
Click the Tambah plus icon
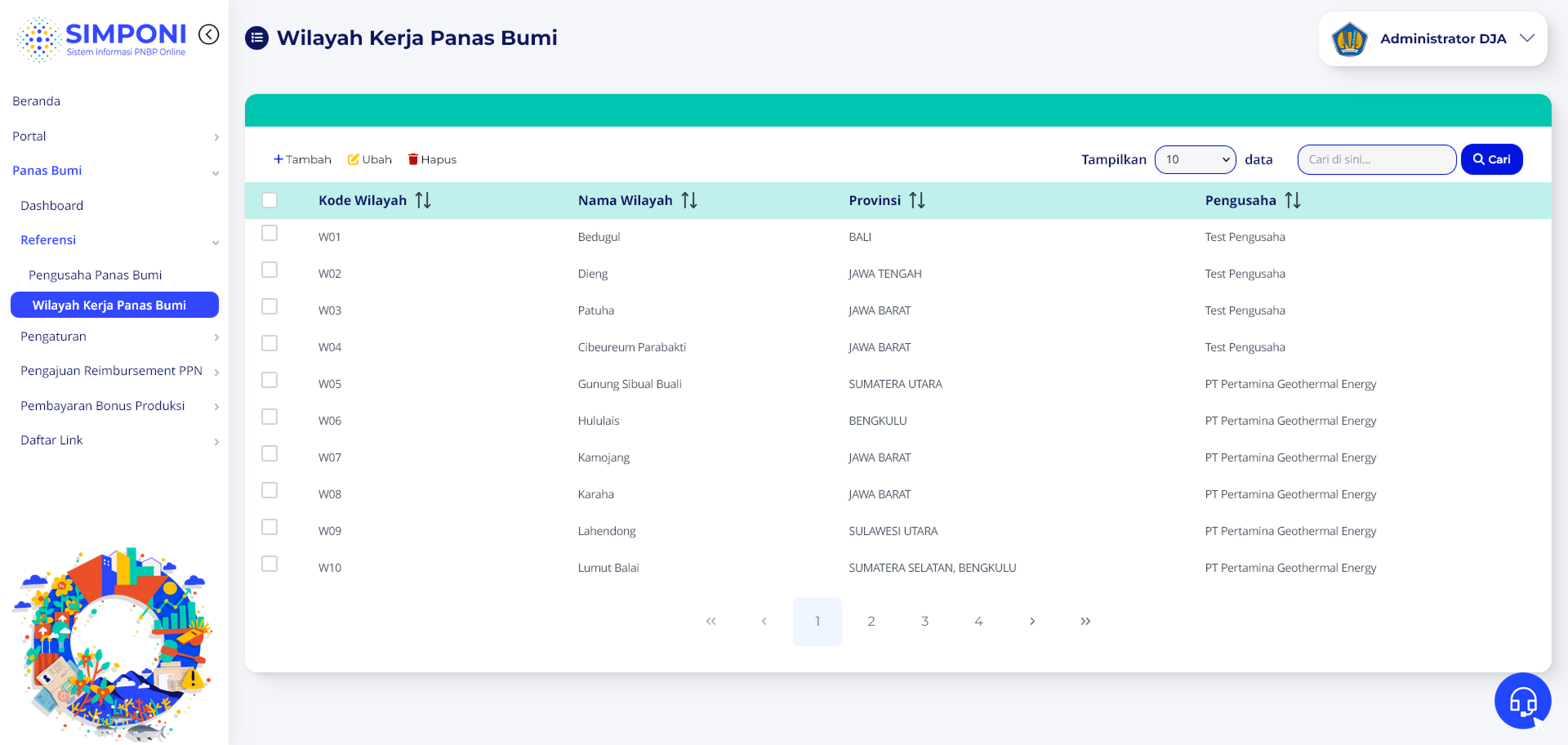(x=278, y=159)
